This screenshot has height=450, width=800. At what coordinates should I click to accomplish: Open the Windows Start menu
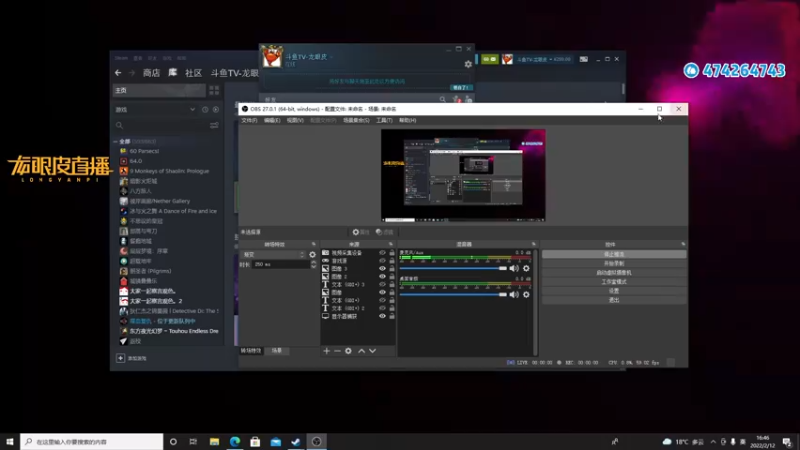(x=10, y=441)
